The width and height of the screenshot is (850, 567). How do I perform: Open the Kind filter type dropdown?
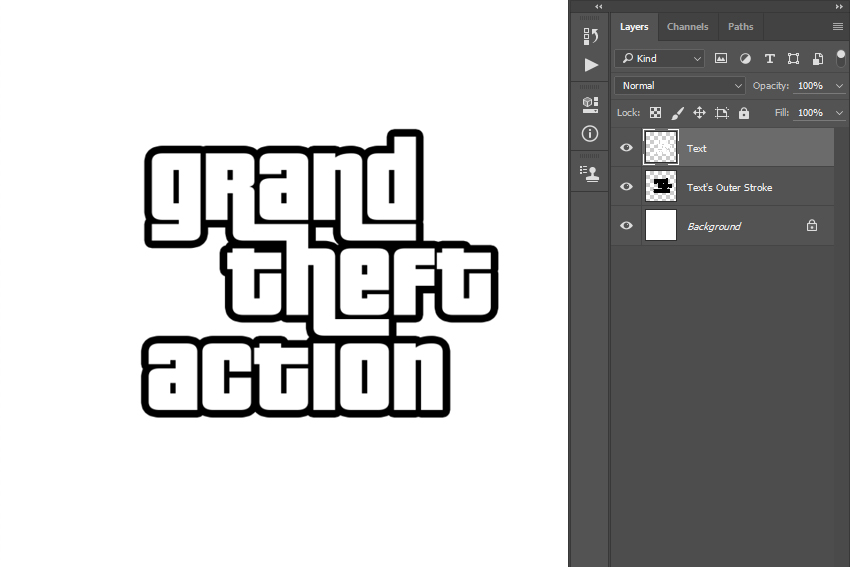660,59
